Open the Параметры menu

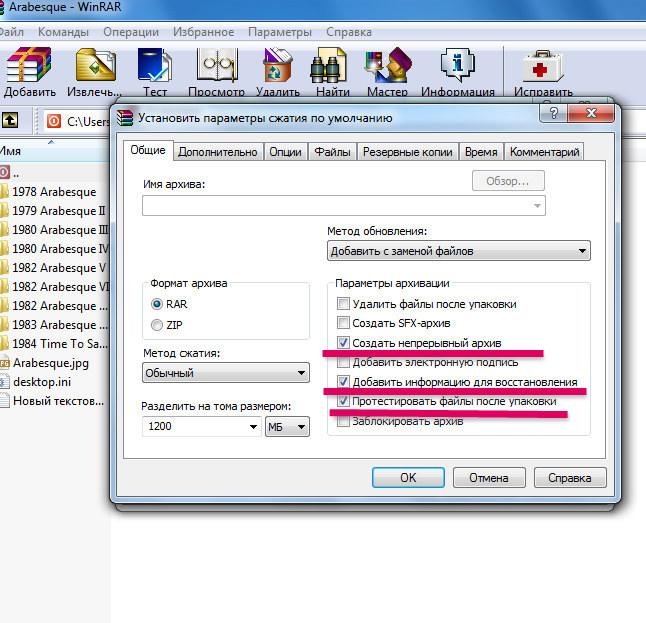280,32
